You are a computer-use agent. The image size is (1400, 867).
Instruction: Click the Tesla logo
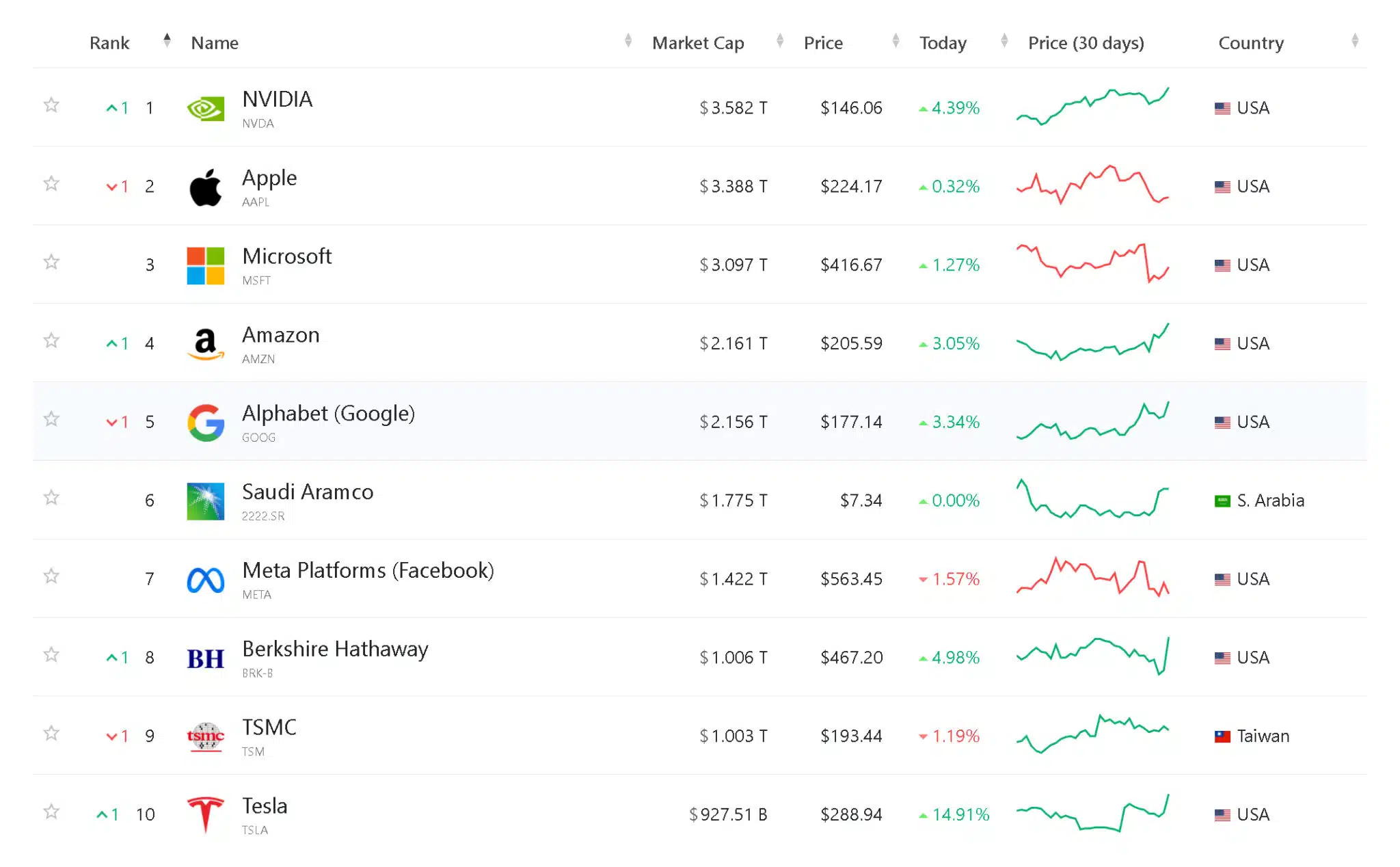(204, 814)
